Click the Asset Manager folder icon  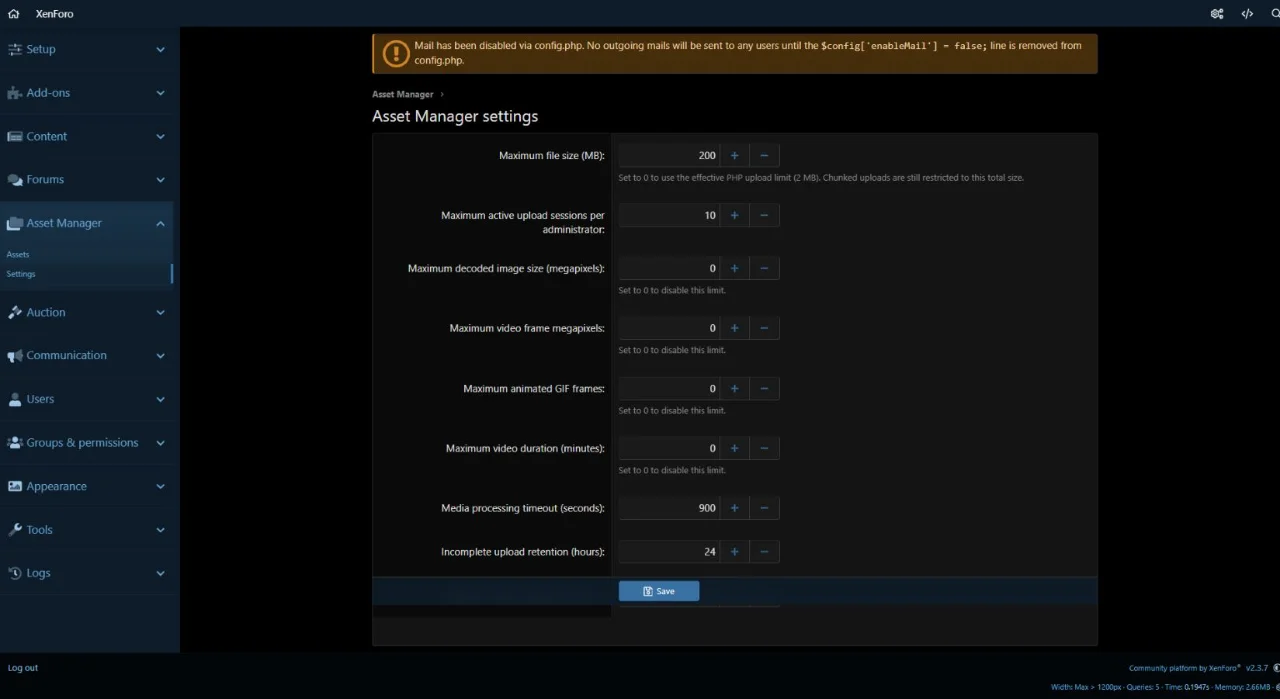15,223
